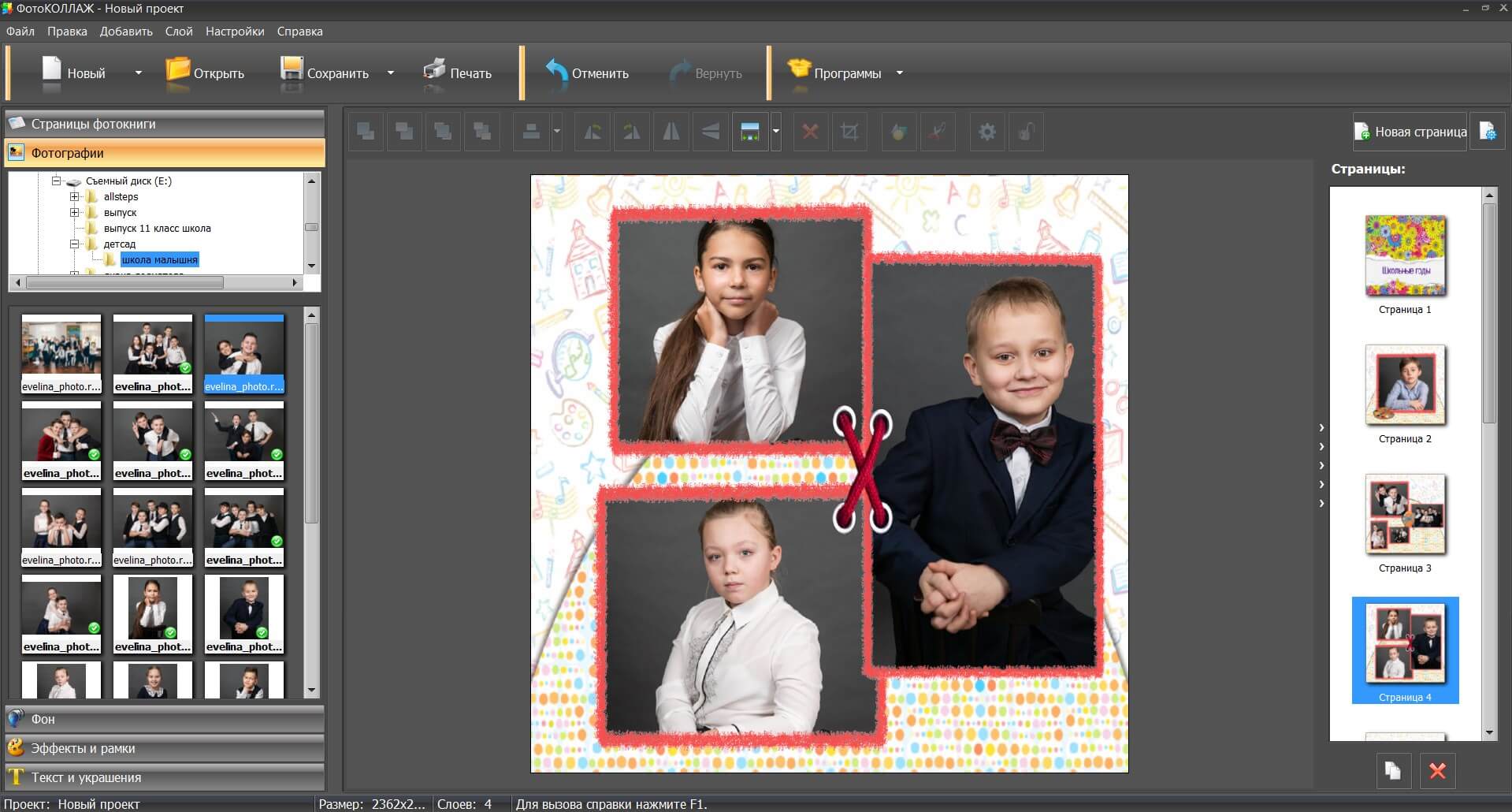Delete the page with the red X button
The image size is (1512, 812).
(x=1437, y=770)
